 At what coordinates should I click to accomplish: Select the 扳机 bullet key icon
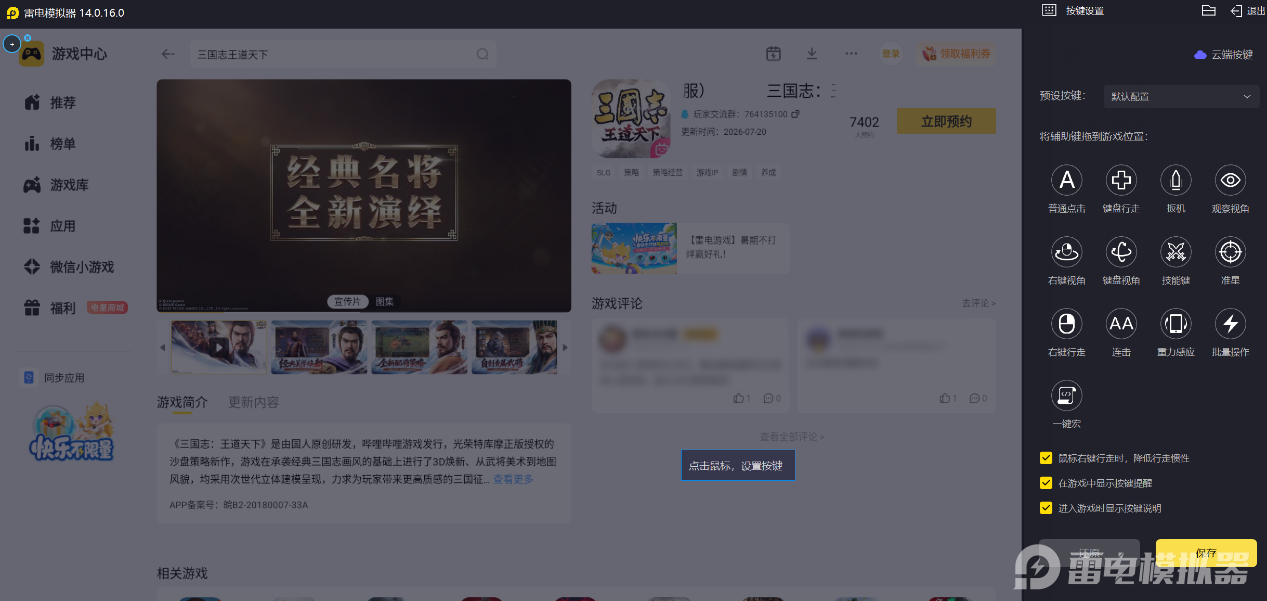[1176, 180]
